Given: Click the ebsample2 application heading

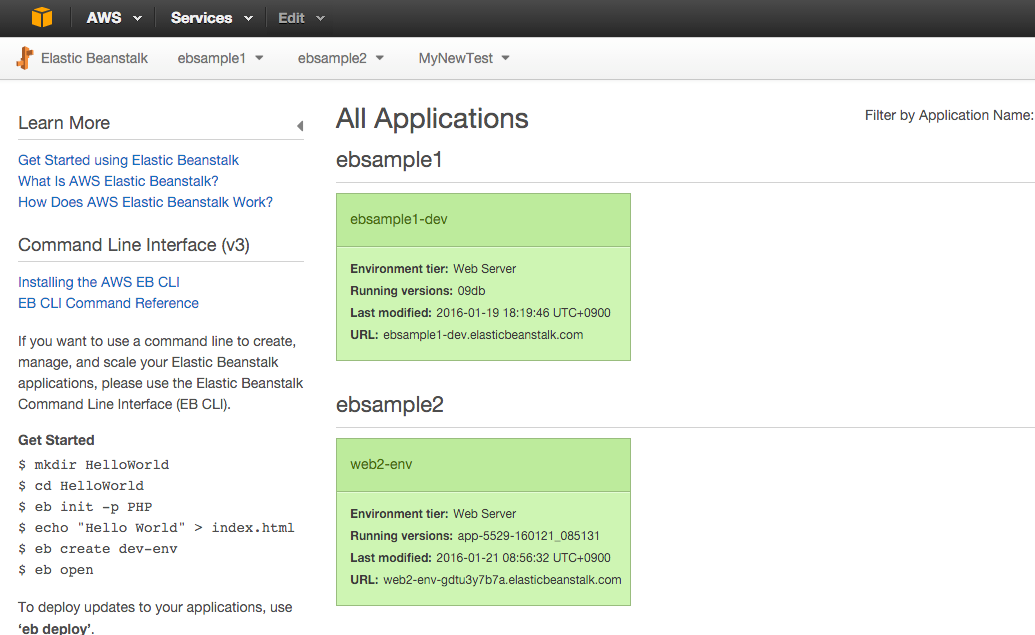Looking at the screenshot, I should point(389,405).
